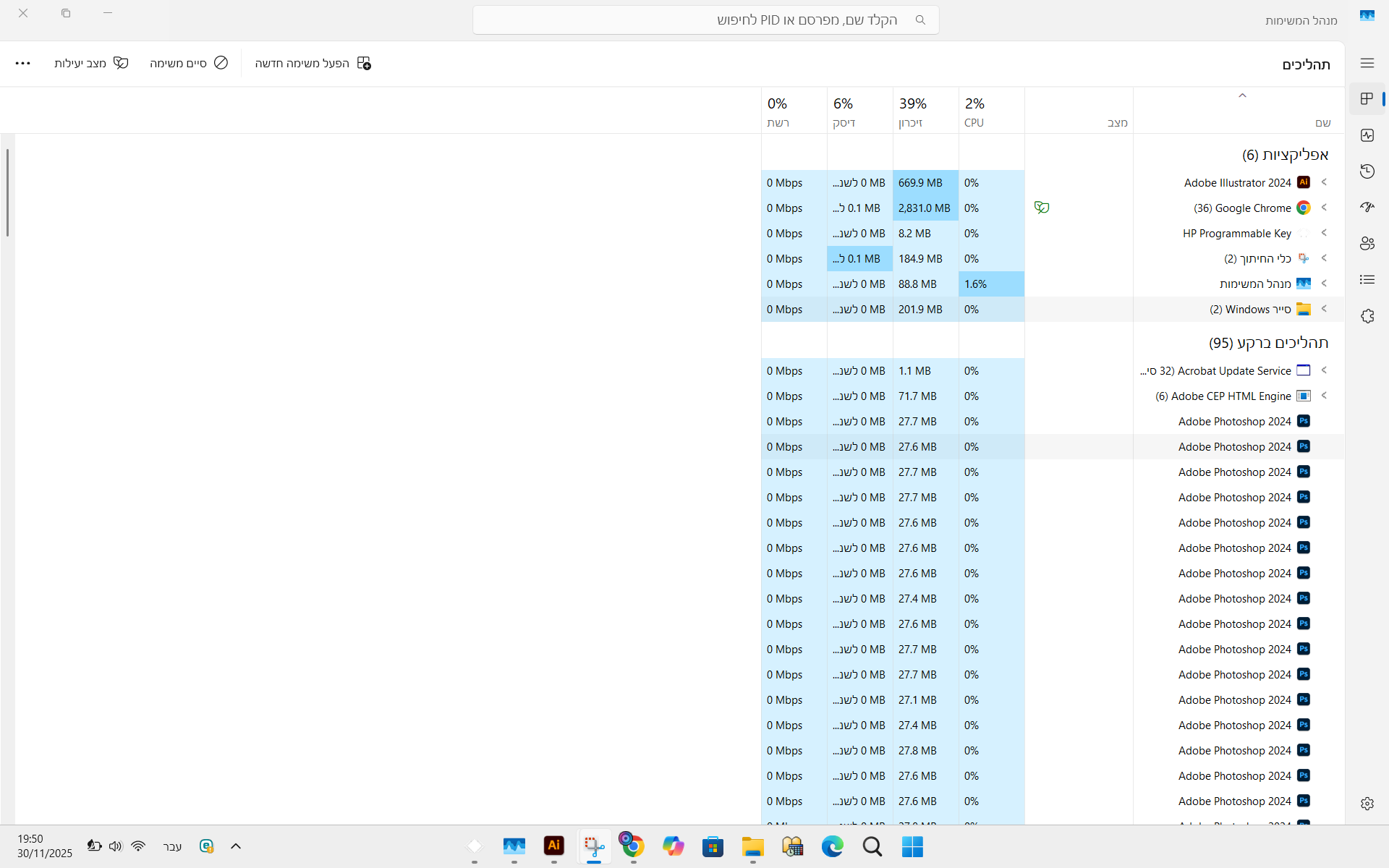Click Run new task button
Screen dimensions: 1389x868
point(313,64)
